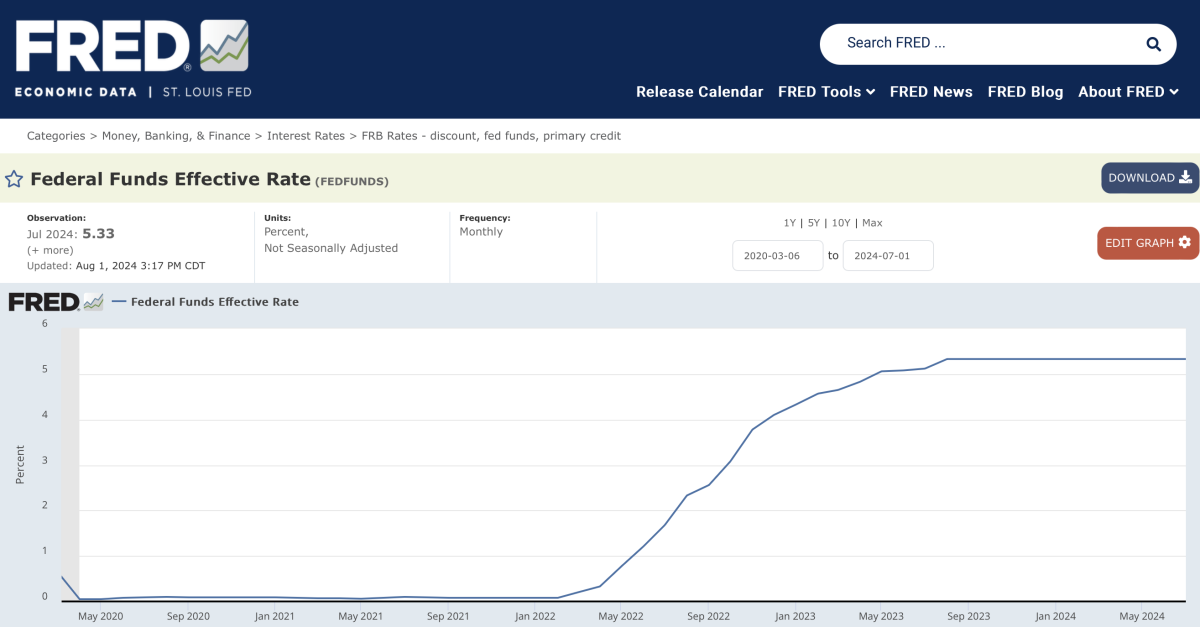Click the search magnifier icon
The width and height of the screenshot is (1200, 627).
coord(1153,44)
